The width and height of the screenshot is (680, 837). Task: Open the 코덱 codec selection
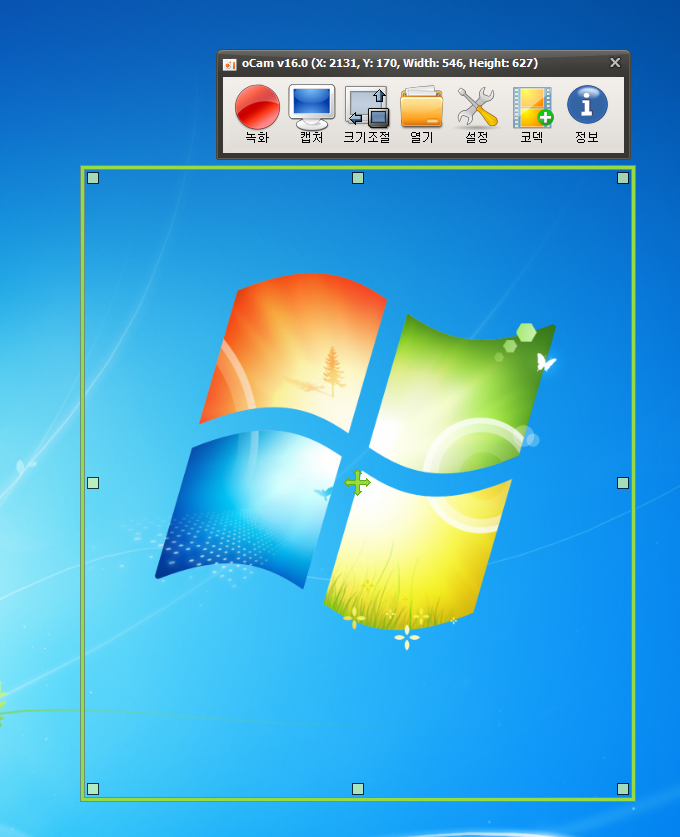[x=532, y=114]
